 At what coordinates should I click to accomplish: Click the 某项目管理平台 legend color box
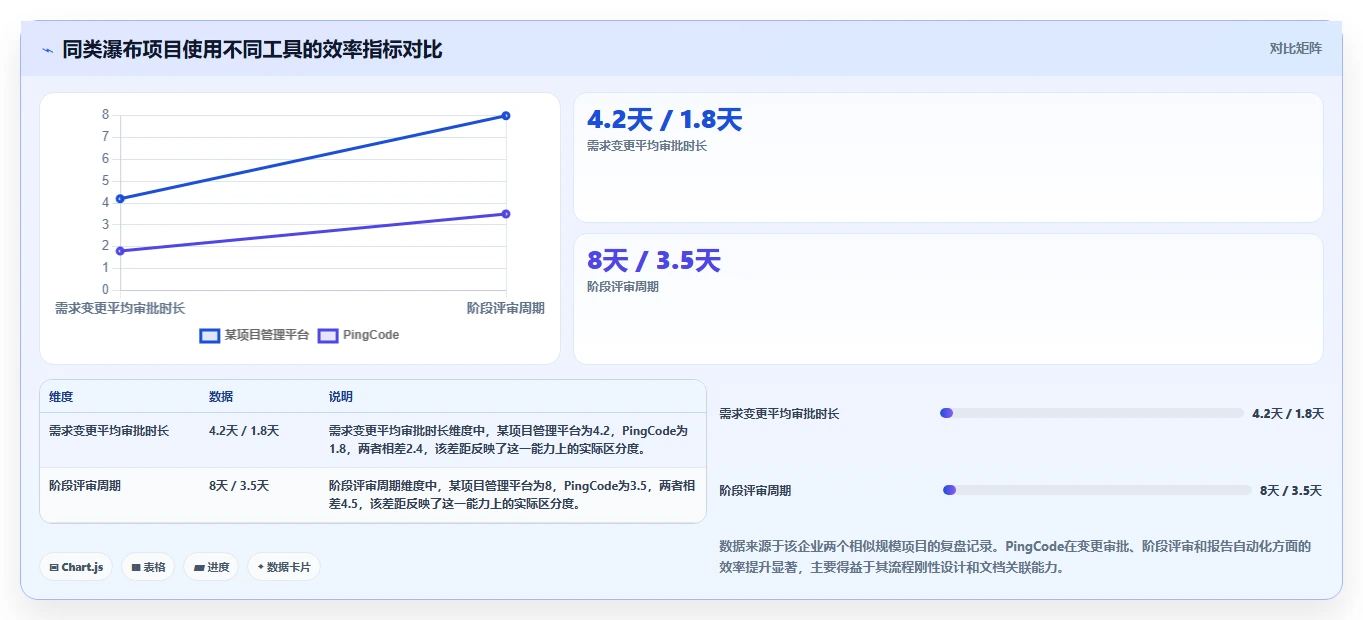(x=210, y=336)
